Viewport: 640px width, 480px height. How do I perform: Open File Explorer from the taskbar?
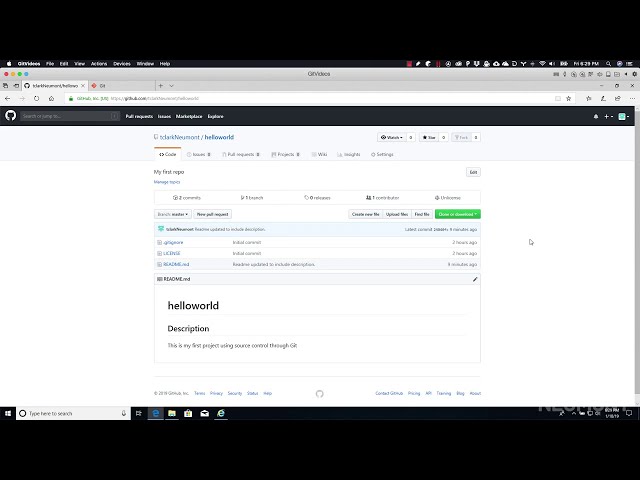coord(172,413)
